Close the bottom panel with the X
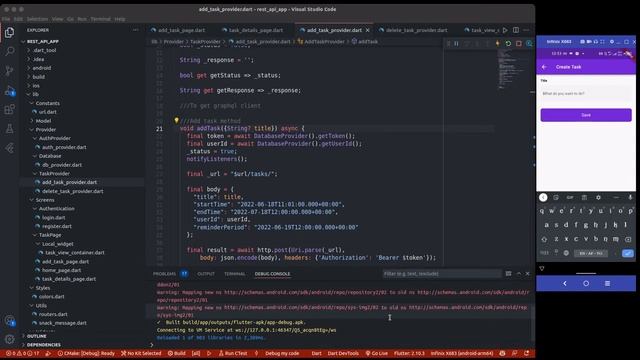 pyautogui.click(x=527, y=274)
